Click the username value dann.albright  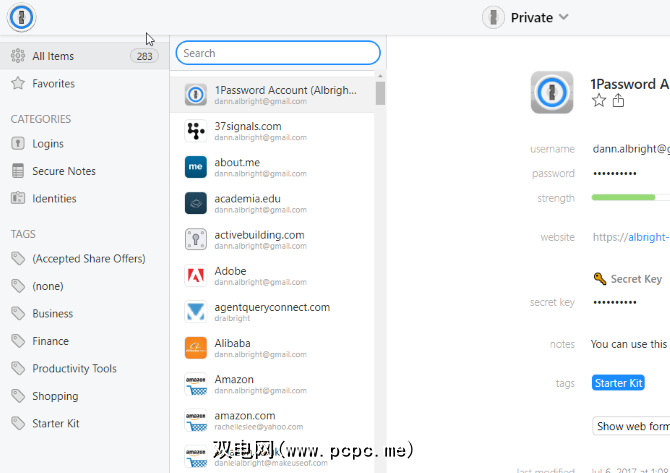(x=631, y=149)
